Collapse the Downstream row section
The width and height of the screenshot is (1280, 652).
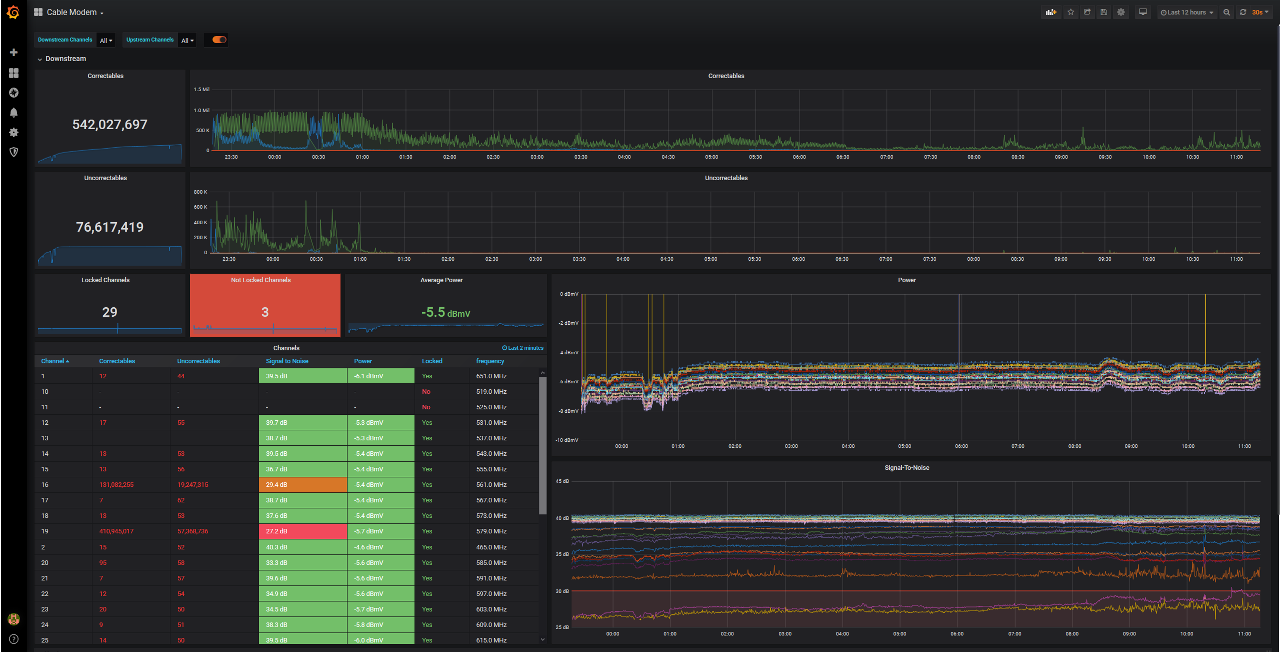pos(38,58)
